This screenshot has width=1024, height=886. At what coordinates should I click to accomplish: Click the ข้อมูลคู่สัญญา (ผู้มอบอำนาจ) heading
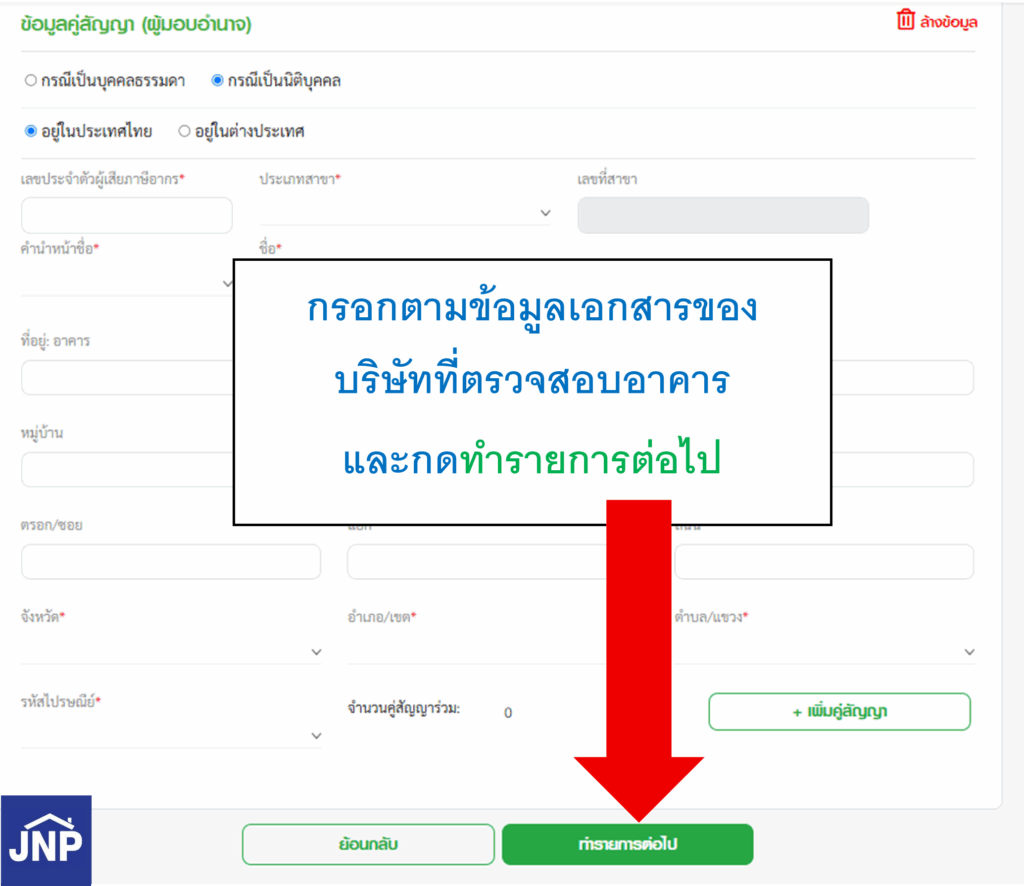point(136,25)
